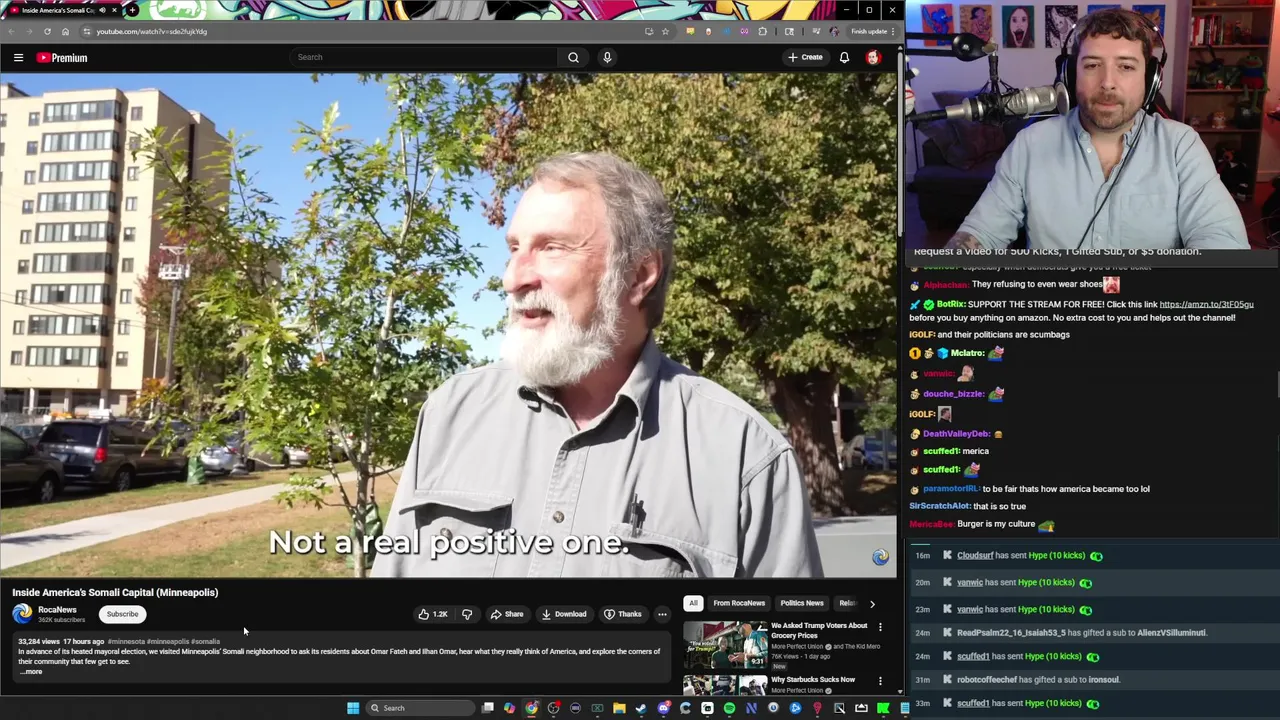This screenshot has height=720, width=1280.
Task: Open a new browser tab
Action: [132, 10]
